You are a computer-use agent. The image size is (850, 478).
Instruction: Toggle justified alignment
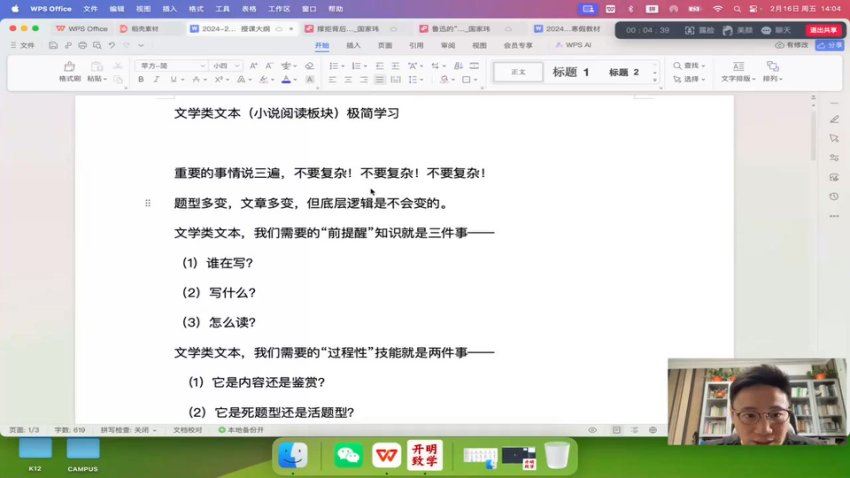(x=379, y=80)
